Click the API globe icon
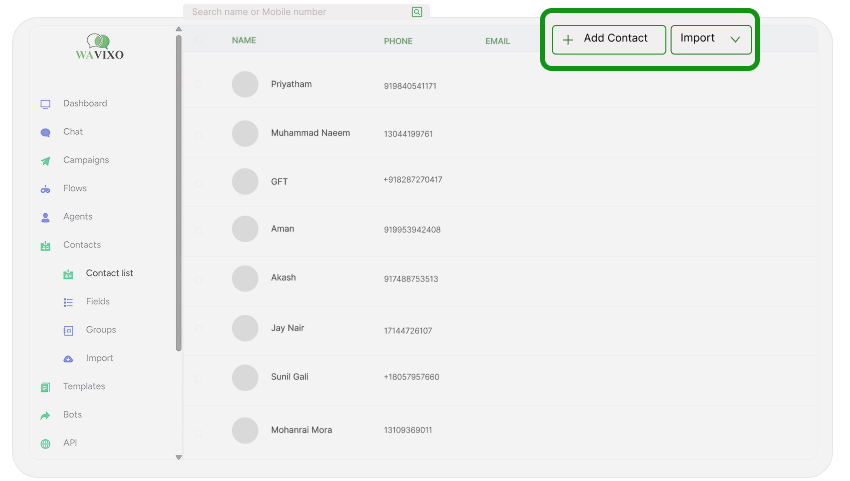850x481 pixels. [x=45, y=444]
